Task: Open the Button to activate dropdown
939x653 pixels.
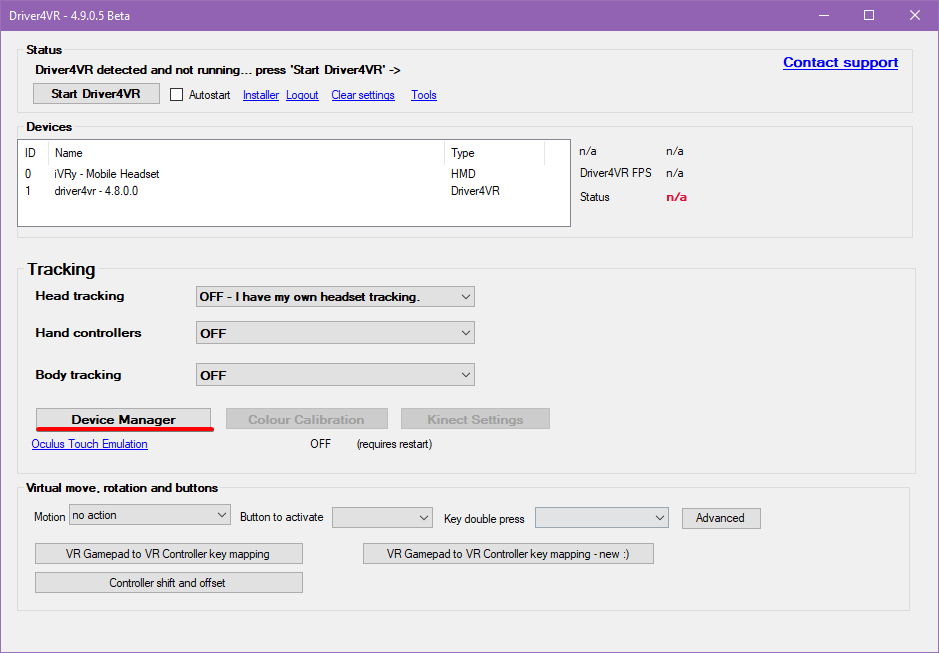Action: (382, 518)
